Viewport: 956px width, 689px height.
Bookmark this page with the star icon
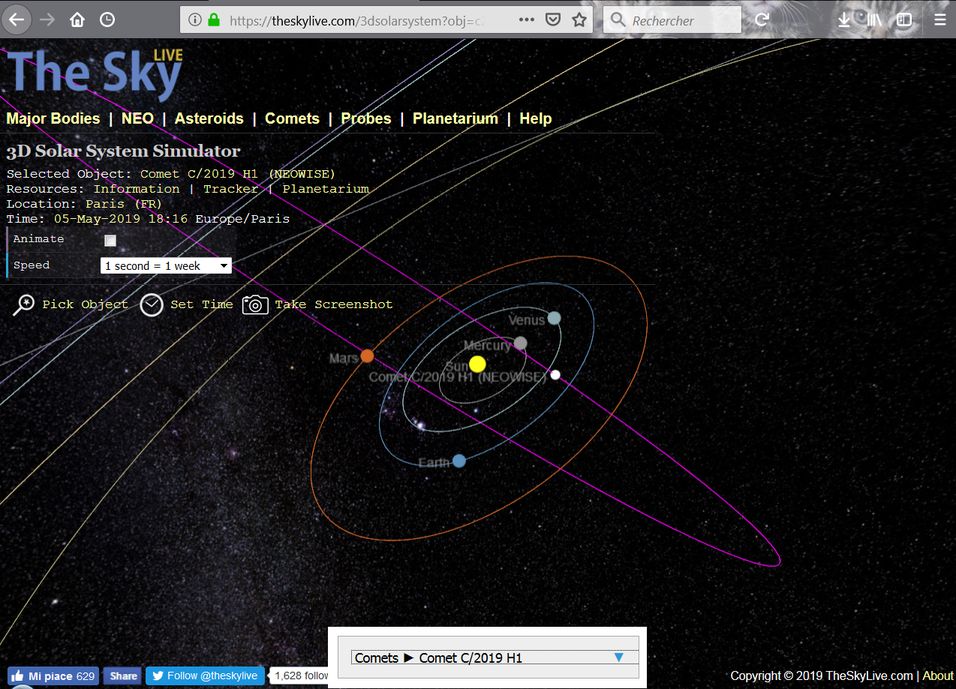tap(579, 20)
